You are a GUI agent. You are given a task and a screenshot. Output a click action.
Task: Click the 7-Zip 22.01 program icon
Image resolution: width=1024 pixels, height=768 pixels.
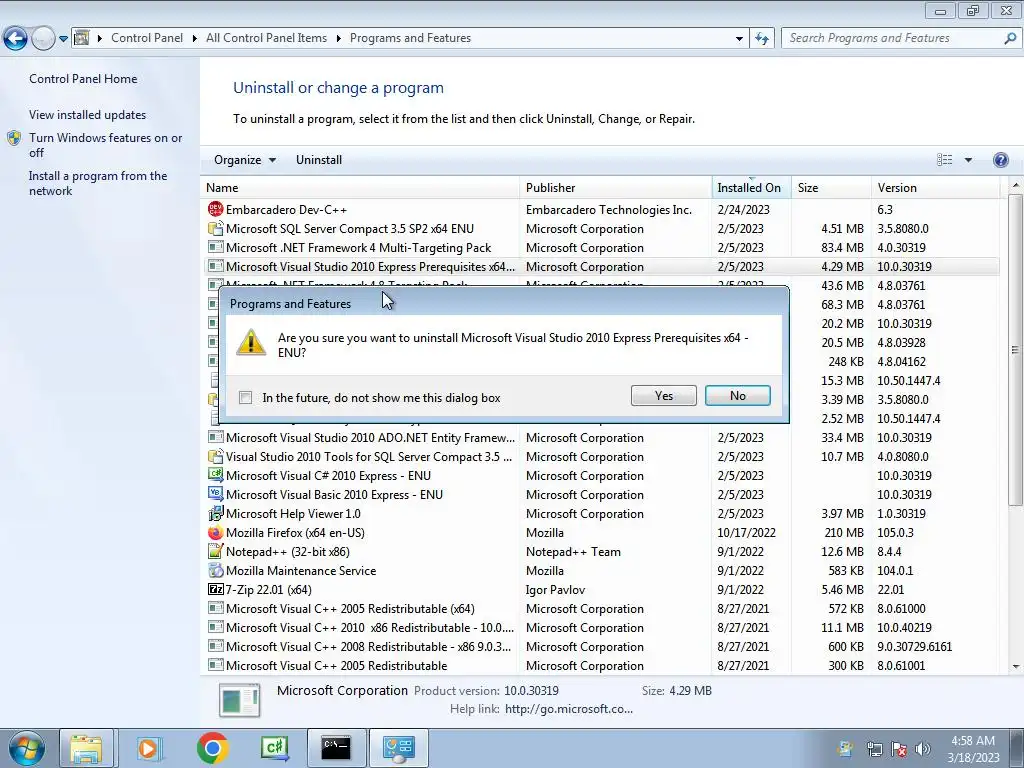pos(215,589)
